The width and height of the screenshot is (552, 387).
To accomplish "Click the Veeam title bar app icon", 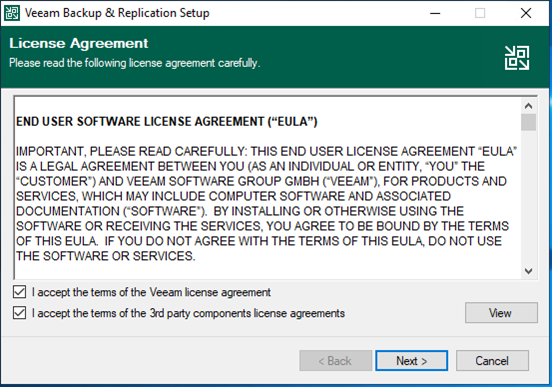I will (x=12, y=13).
